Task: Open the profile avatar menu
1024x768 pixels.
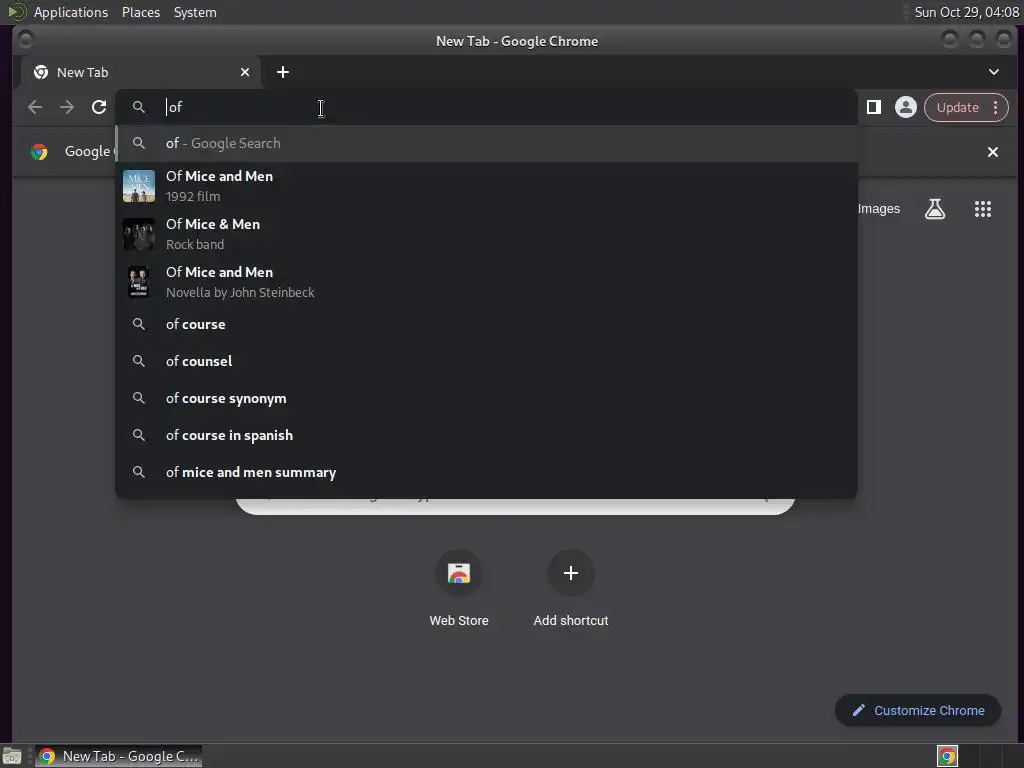Action: (x=906, y=107)
